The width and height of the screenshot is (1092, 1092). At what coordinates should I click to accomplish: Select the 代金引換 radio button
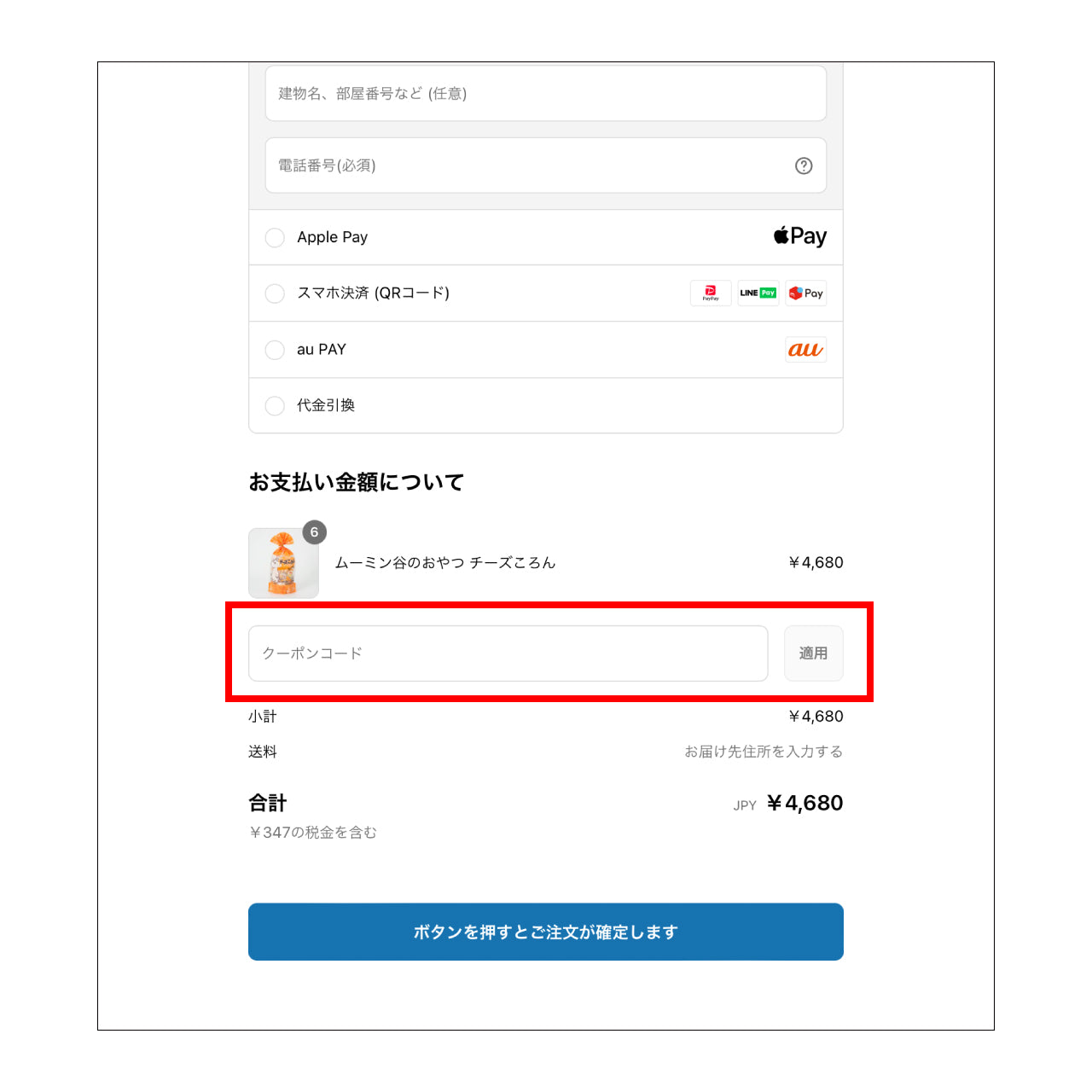[x=275, y=406]
